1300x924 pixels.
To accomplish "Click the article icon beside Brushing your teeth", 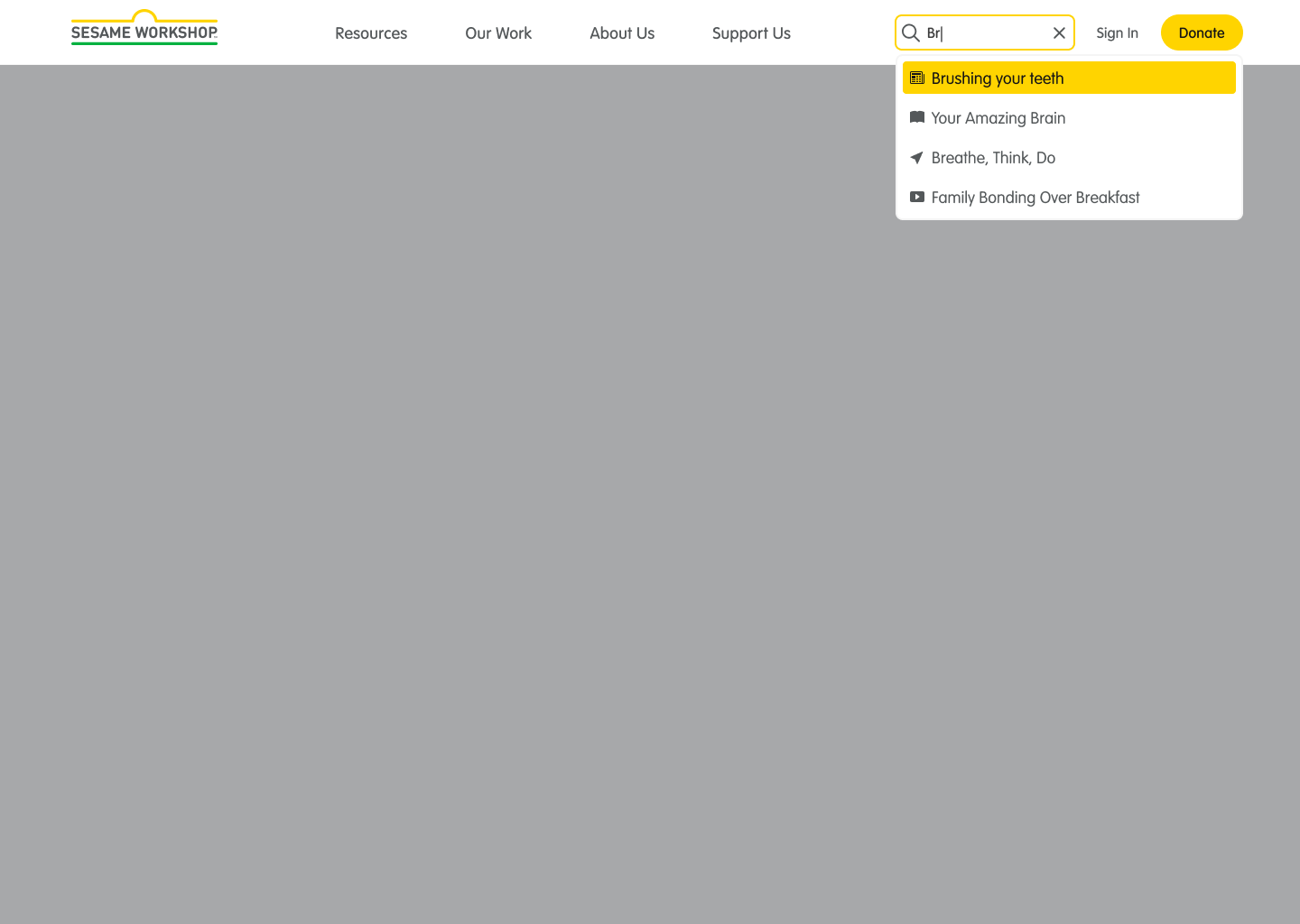I will point(917,78).
